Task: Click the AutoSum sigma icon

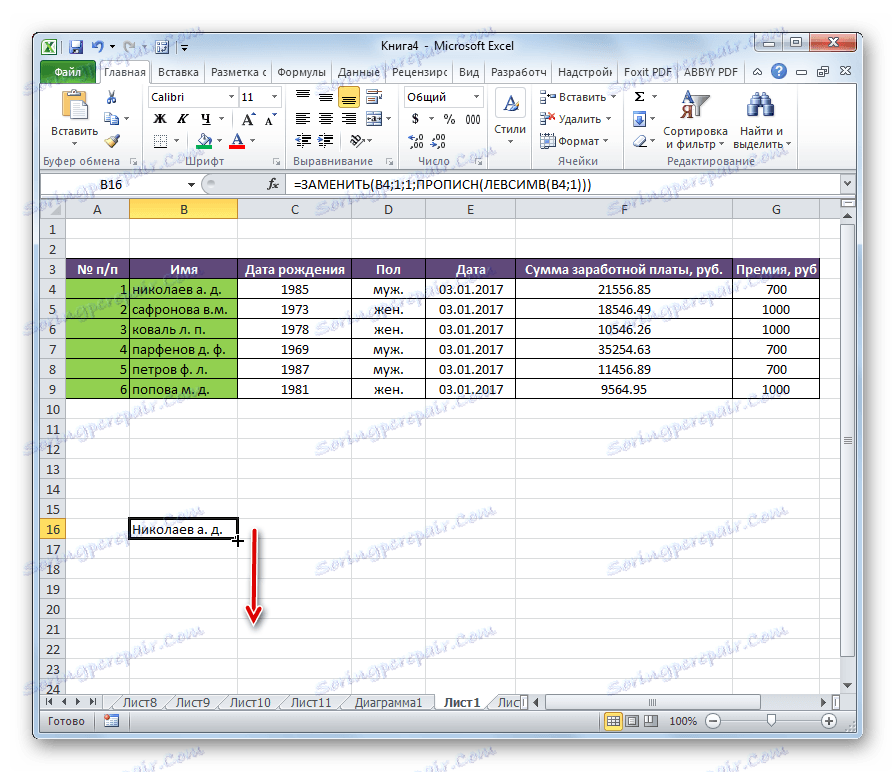Action: pos(639,97)
